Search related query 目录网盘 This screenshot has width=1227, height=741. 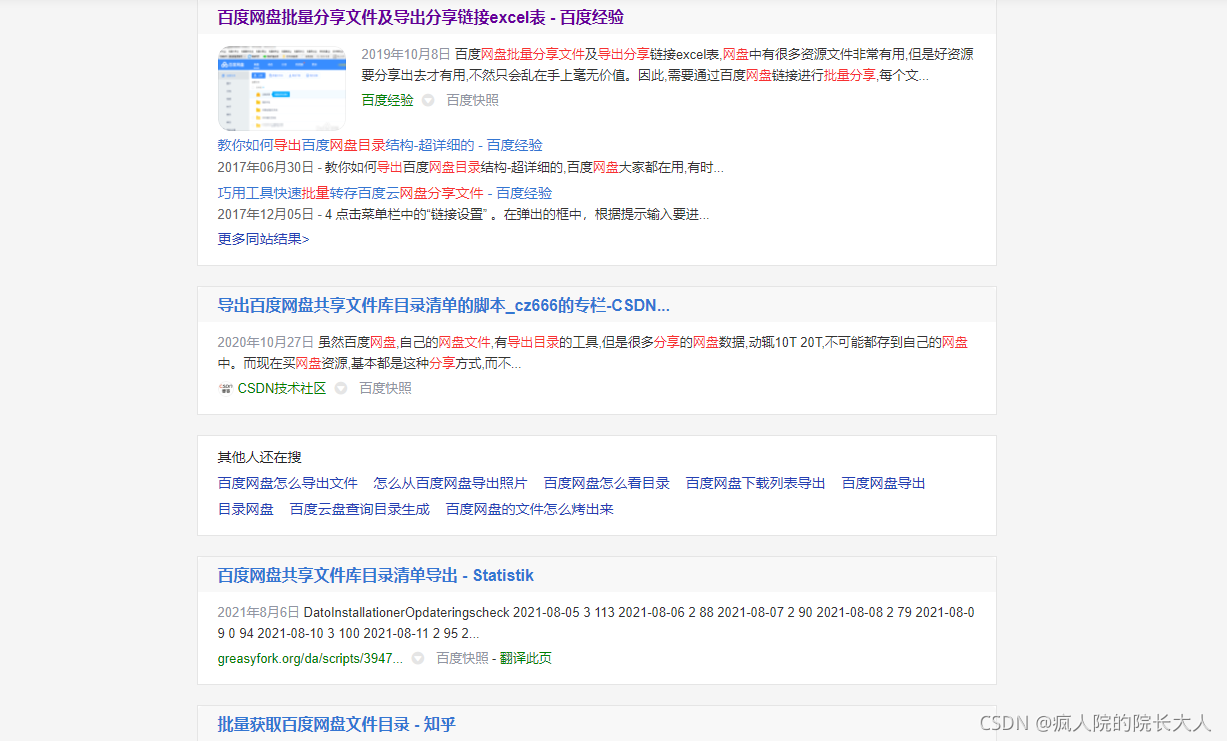(246, 509)
